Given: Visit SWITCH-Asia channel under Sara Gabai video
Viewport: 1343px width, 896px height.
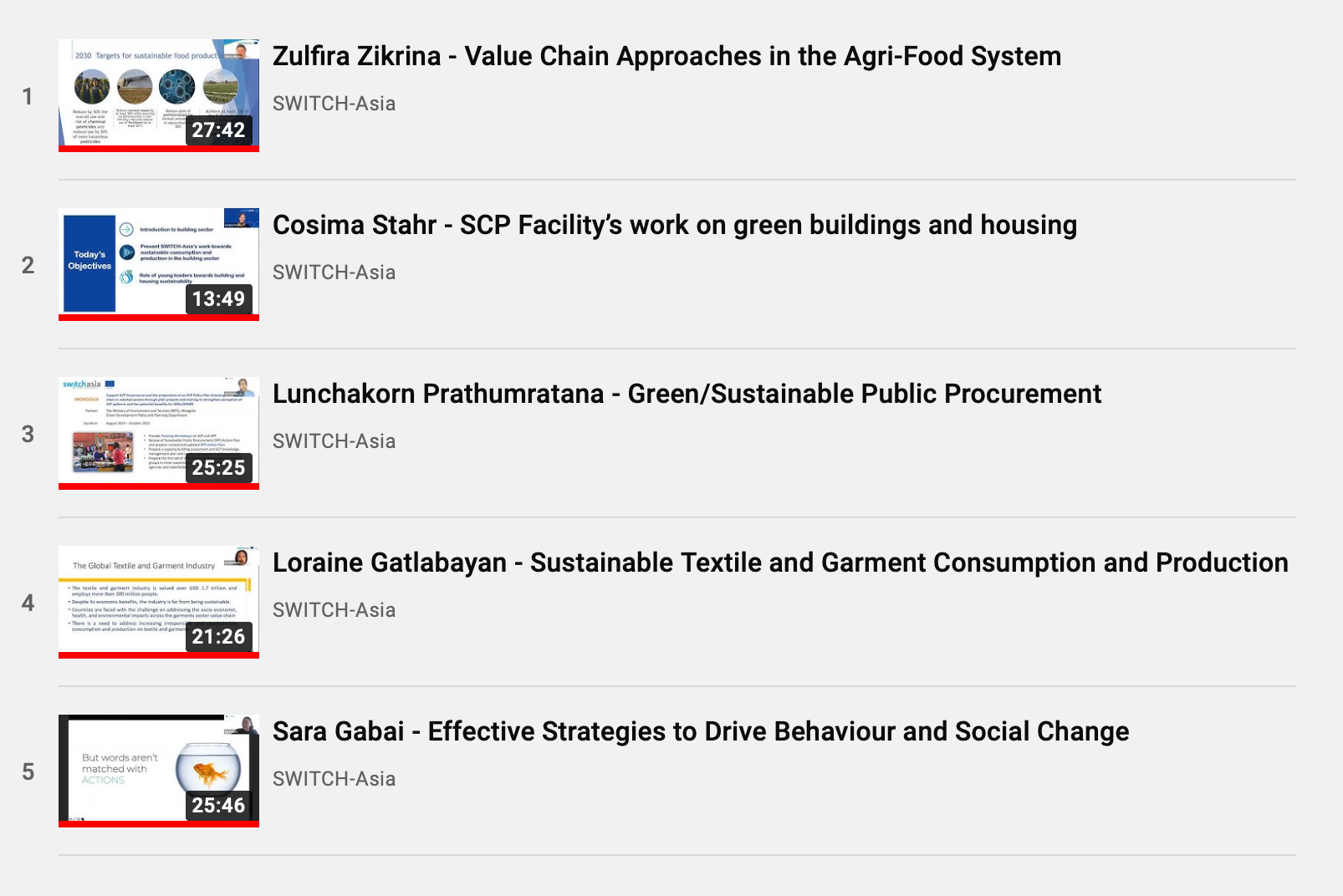Looking at the screenshot, I should coord(334,779).
